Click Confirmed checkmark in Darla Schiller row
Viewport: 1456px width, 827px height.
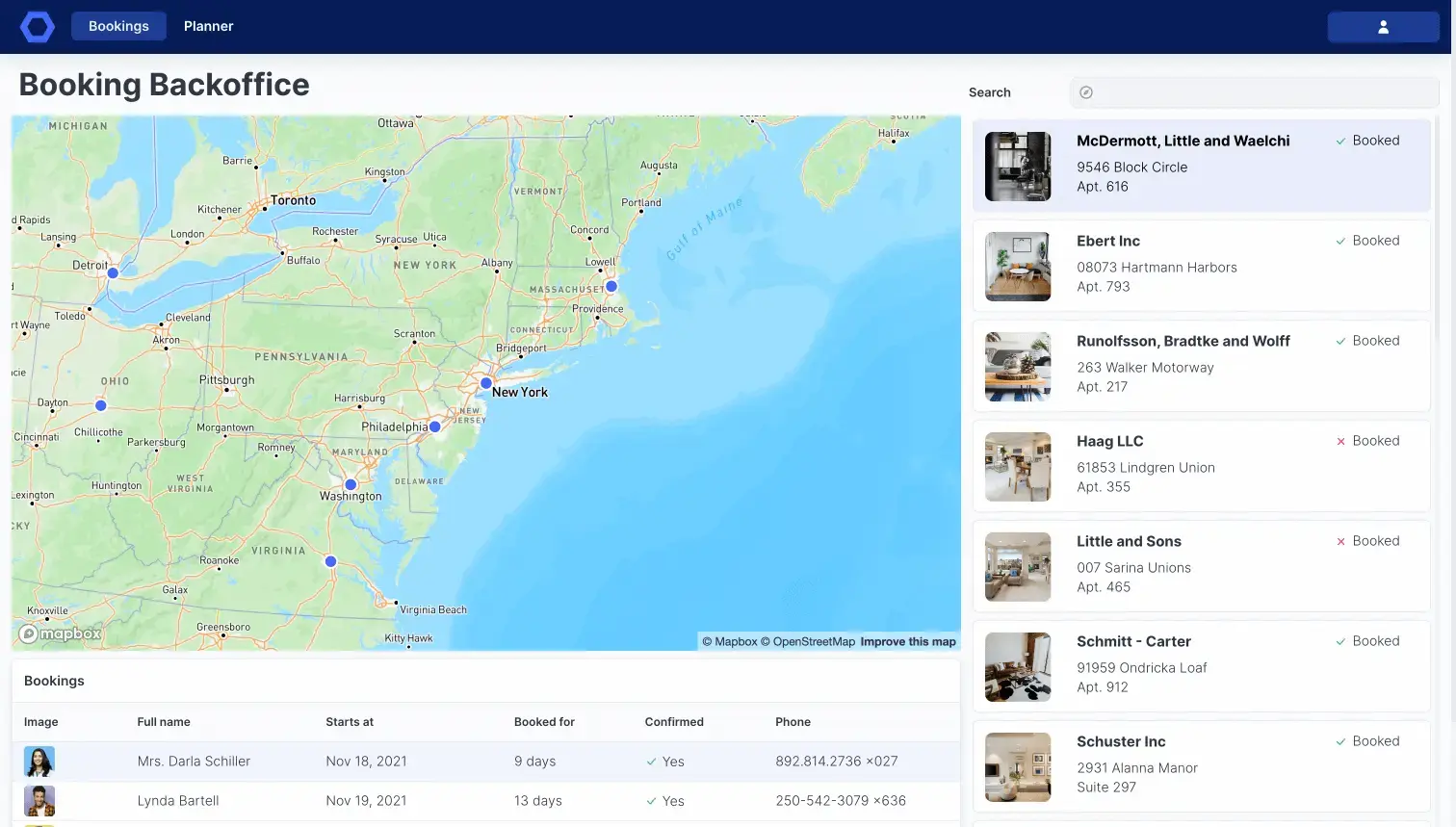tap(652, 762)
